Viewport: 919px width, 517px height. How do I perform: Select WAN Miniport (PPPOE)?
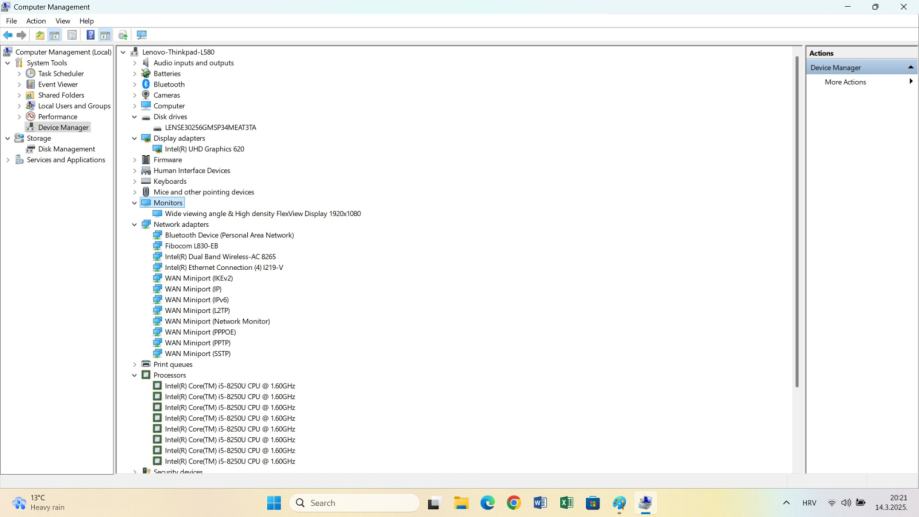[200, 332]
